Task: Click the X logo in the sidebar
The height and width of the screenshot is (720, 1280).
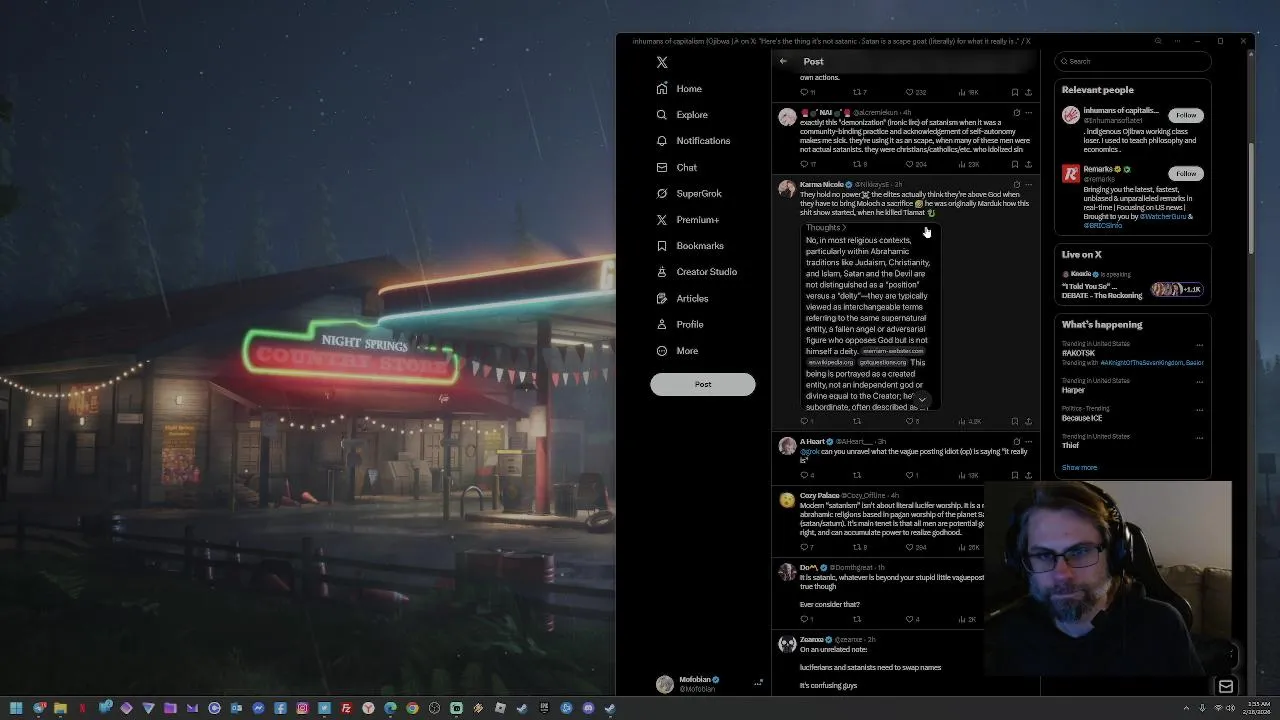Action: (662, 62)
